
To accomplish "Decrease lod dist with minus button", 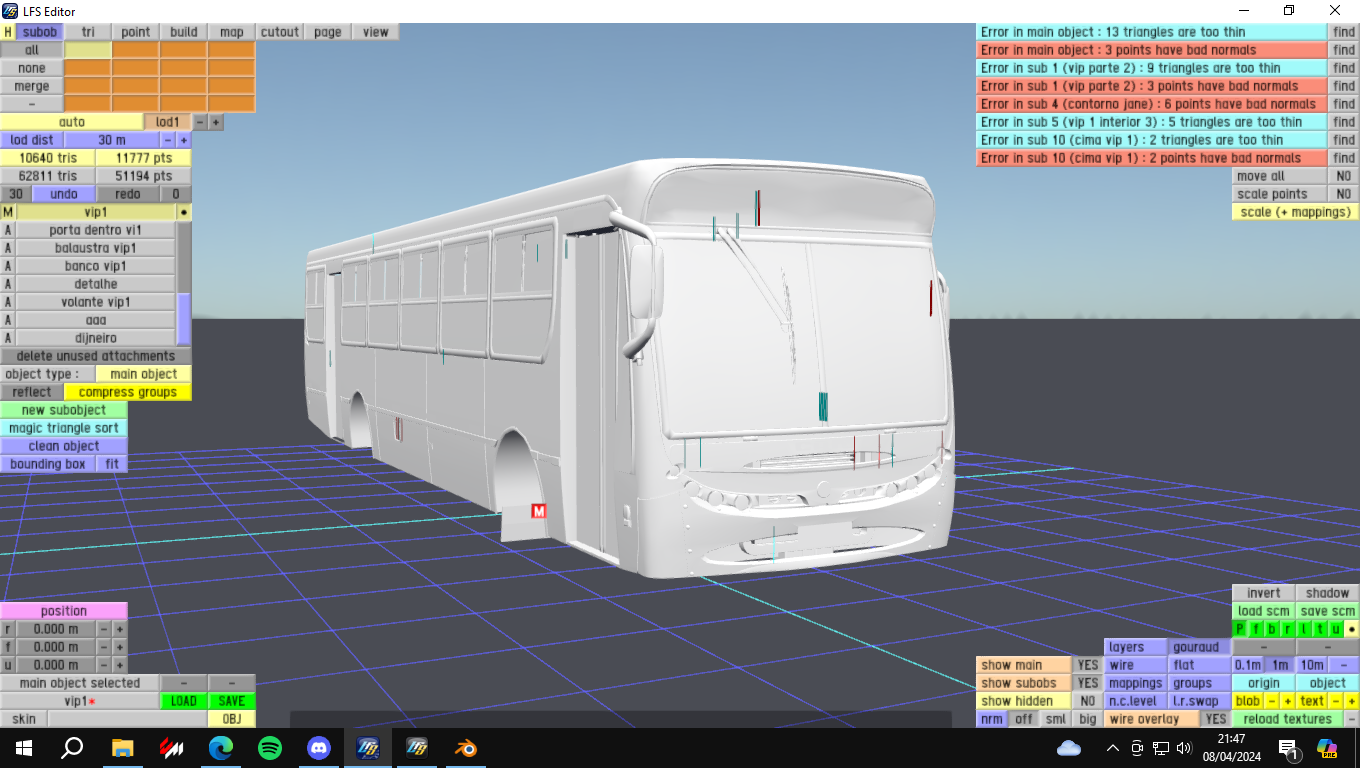I will click(x=168, y=140).
